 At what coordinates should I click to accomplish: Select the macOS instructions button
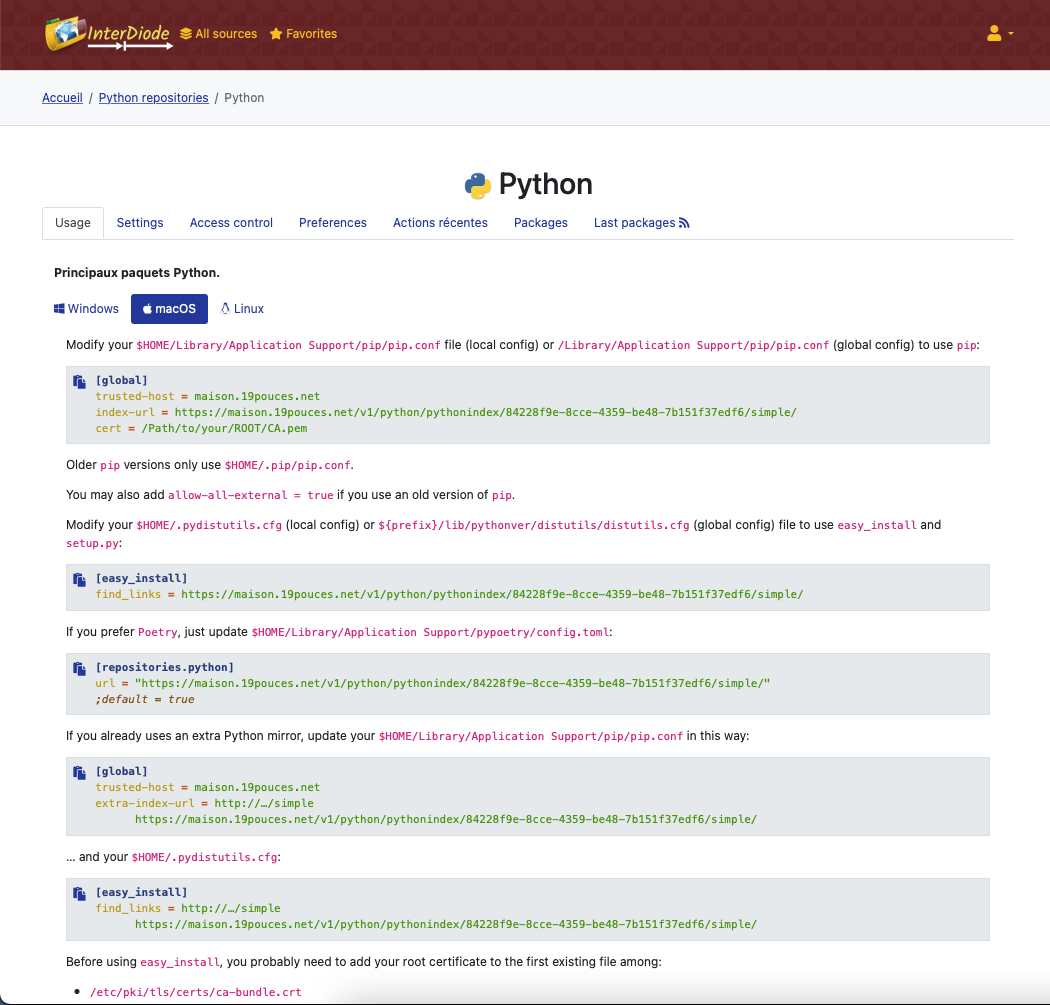pyautogui.click(x=169, y=309)
